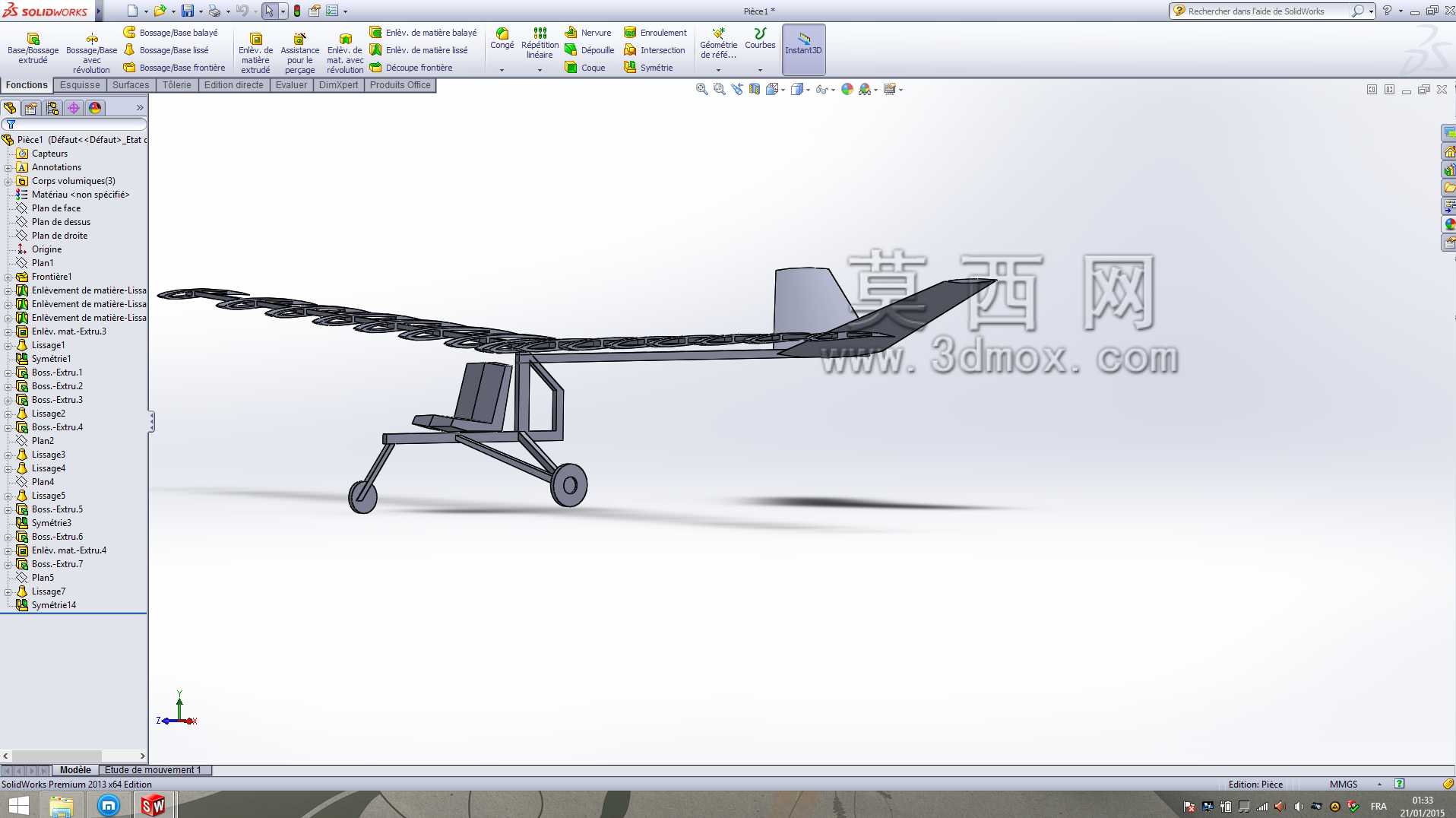
Task: Open the Windows Start menu
Action: pyautogui.click(x=18, y=805)
